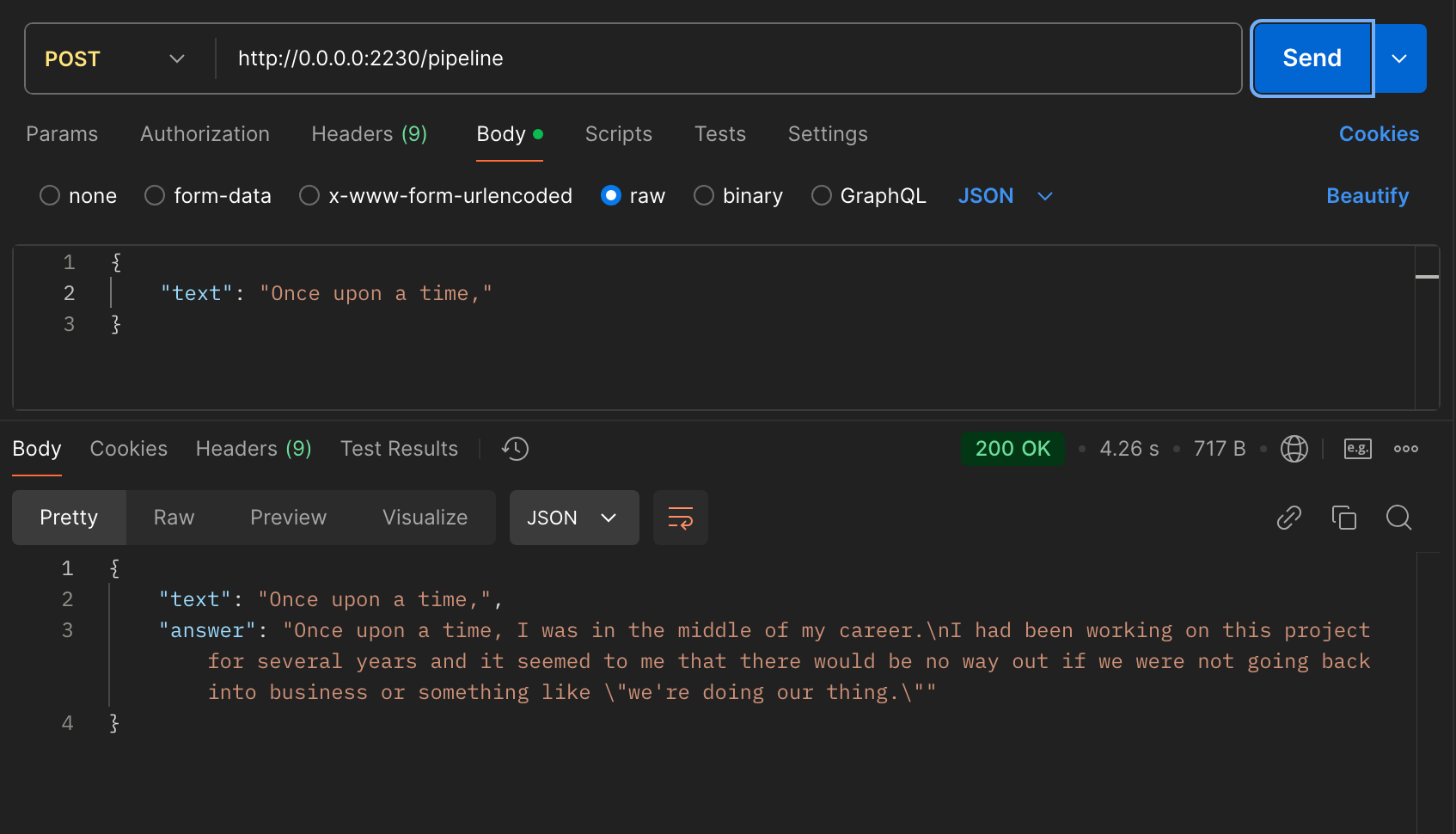Image resolution: width=1456 pixels, height=834 pixels.
Task: Click the Beautify link
Action: coord(1367,196)
